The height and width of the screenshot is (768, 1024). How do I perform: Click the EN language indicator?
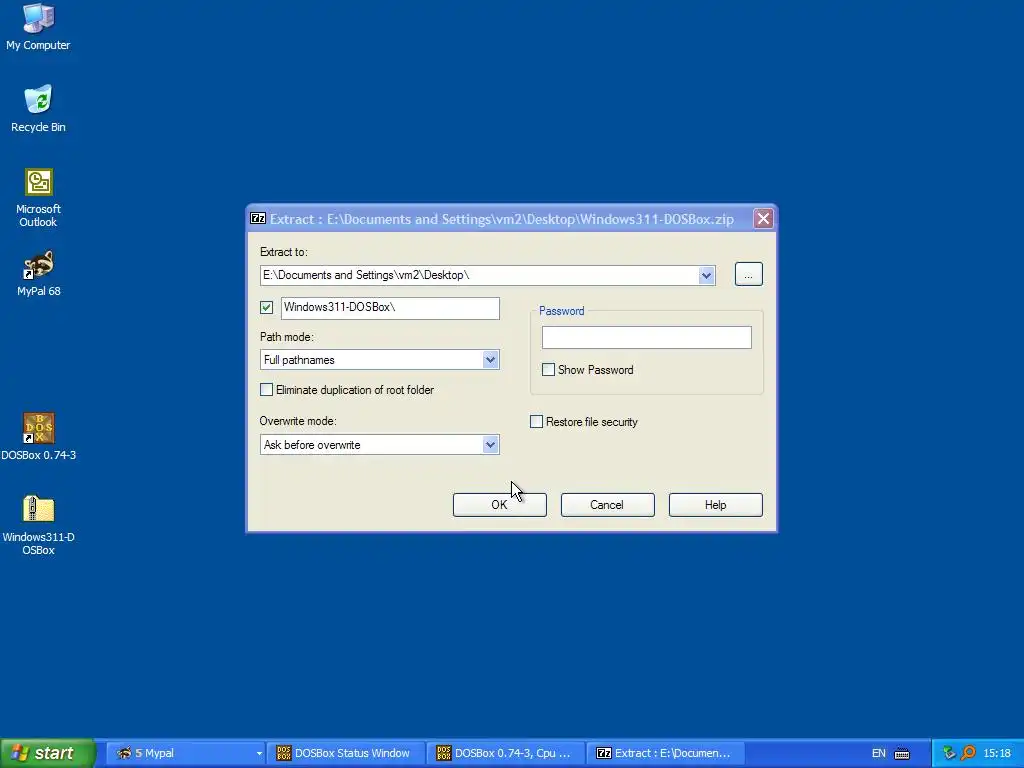tap(878, 754)
